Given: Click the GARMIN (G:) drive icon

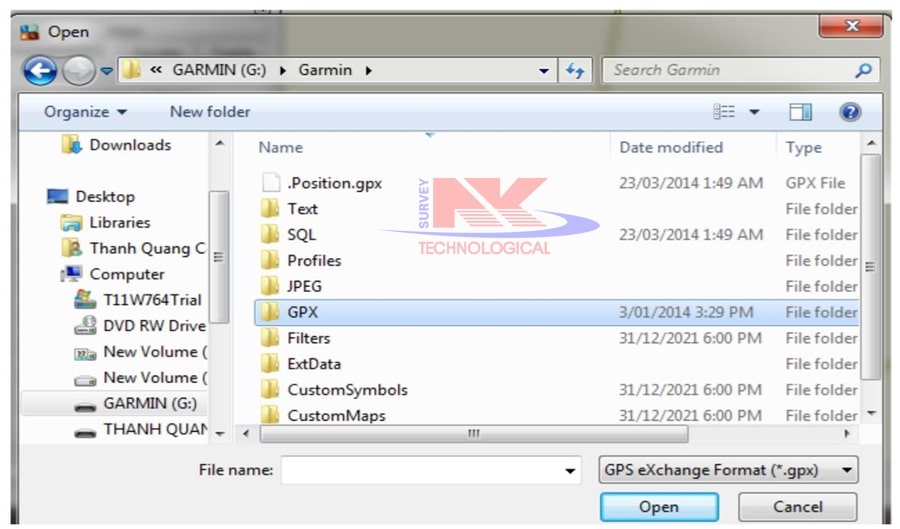Looking at the screenshot, I should pyautogui.click(x=86, y=407).
